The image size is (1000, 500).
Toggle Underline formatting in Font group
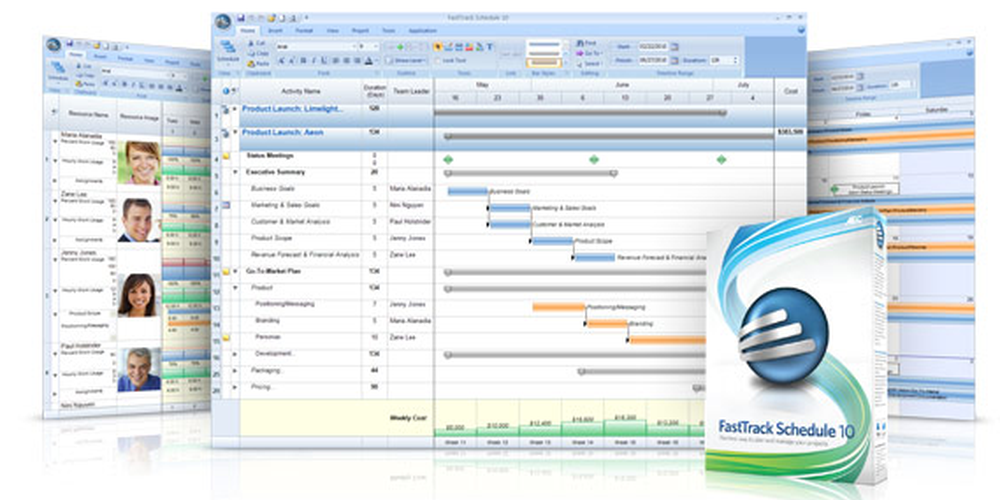(x=324, y=61)
